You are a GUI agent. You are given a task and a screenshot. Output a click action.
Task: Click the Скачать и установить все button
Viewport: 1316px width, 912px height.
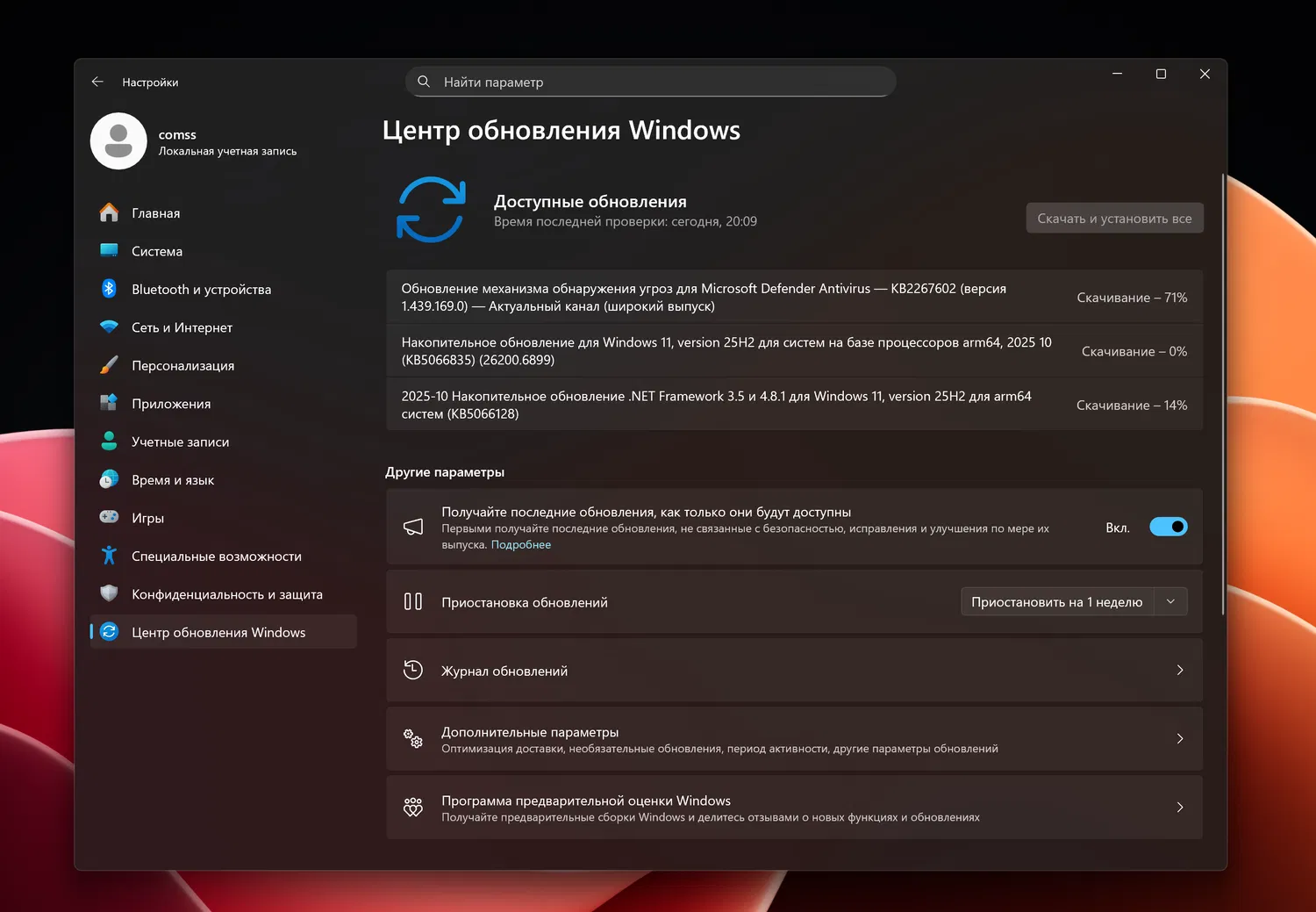(1114, 219)
